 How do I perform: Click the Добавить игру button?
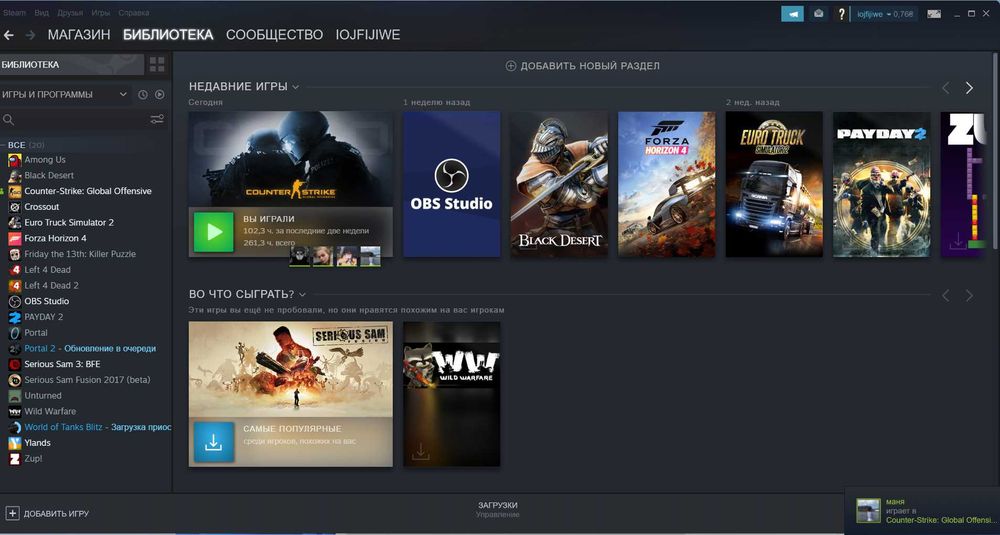pos(48,513)
